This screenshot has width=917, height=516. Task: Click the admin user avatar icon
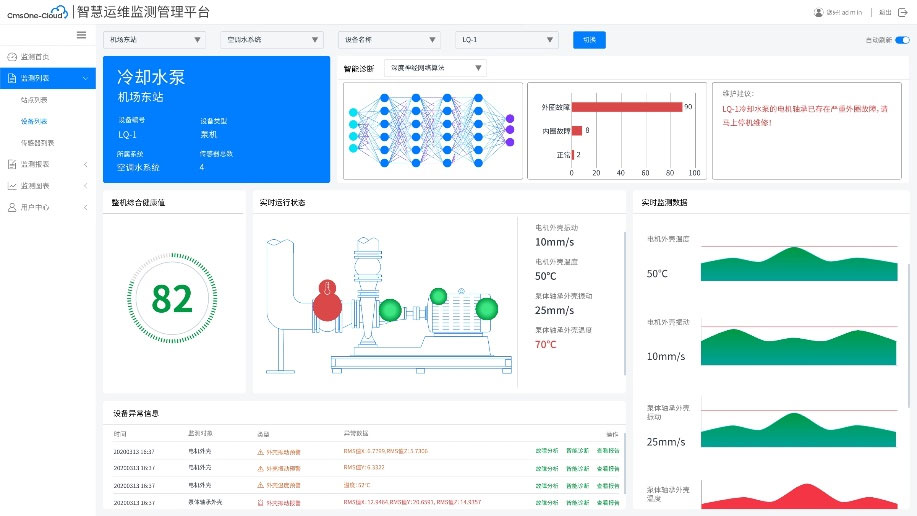820,12
